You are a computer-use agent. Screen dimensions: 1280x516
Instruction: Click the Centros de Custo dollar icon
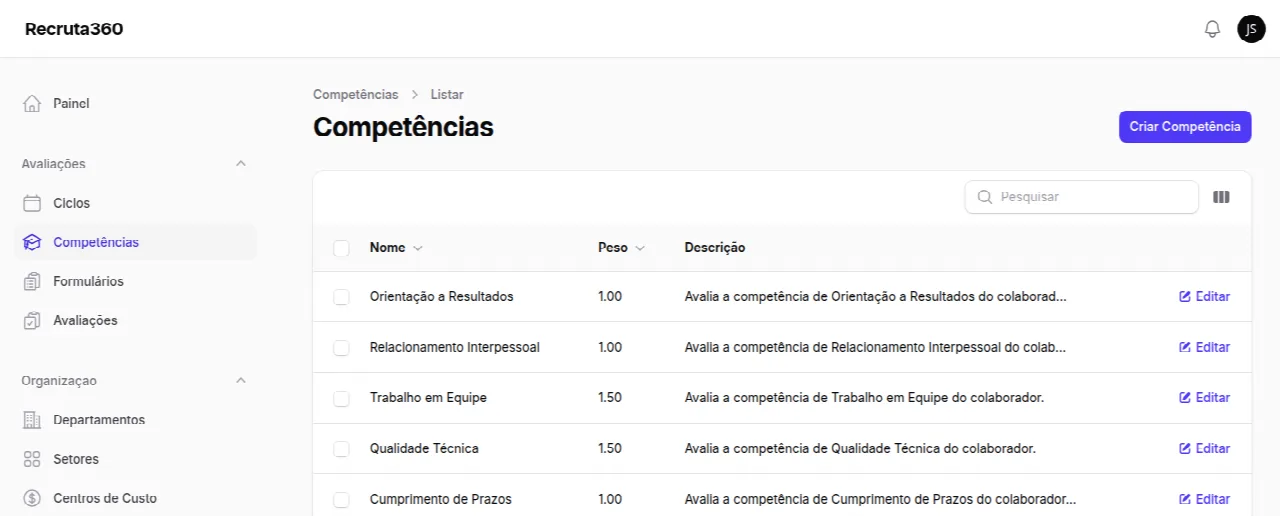32,498
